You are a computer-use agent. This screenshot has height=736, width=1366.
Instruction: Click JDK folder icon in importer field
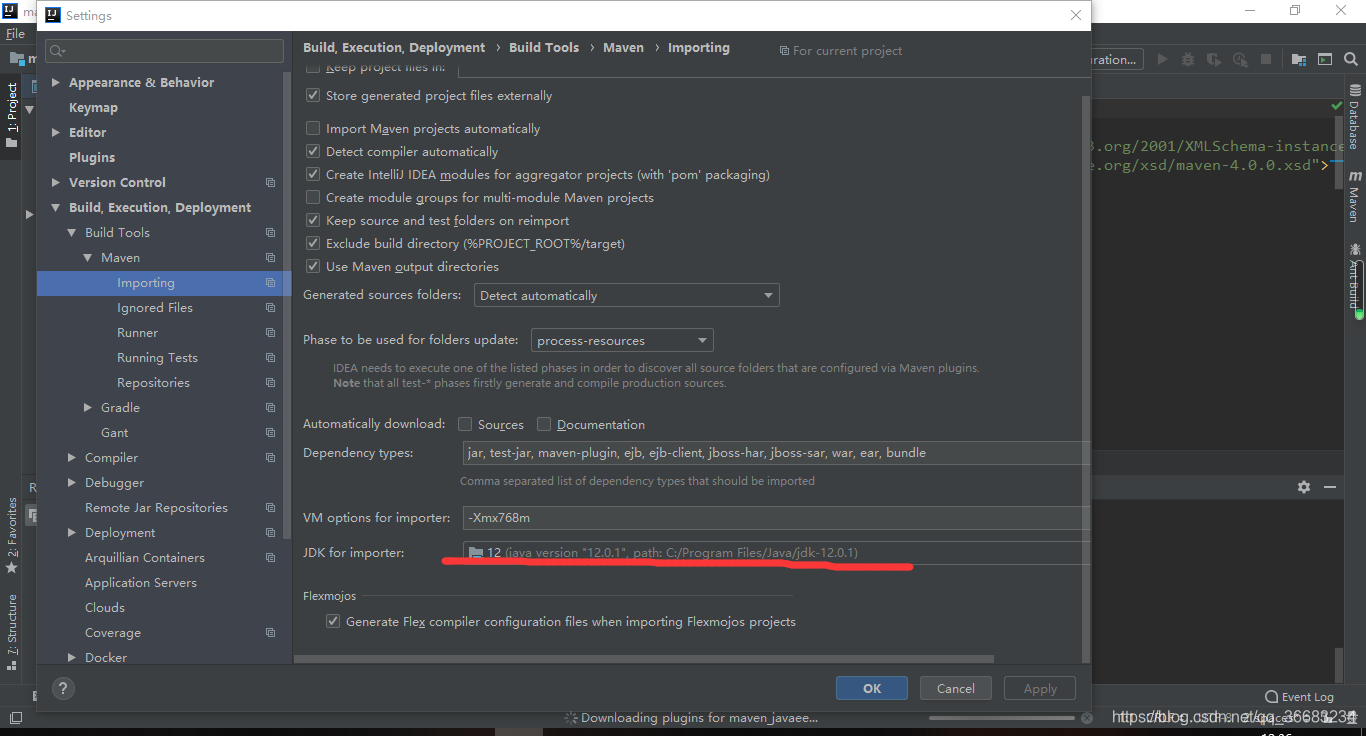[476, 553]
